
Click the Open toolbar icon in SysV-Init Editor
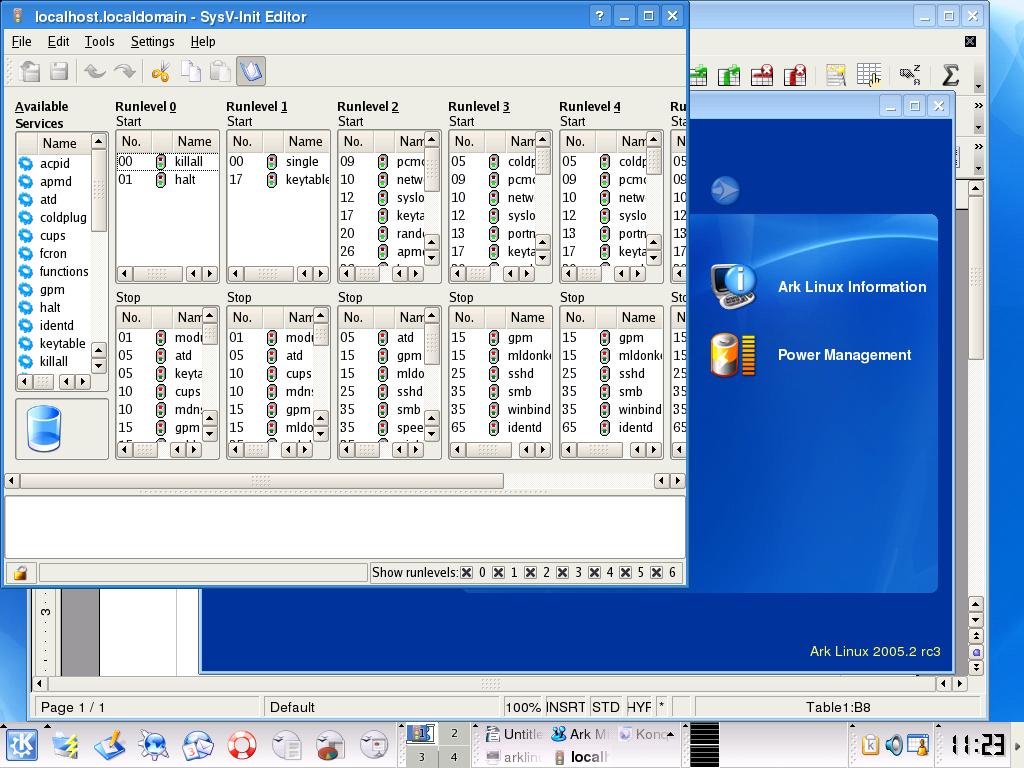click(30, 71)
